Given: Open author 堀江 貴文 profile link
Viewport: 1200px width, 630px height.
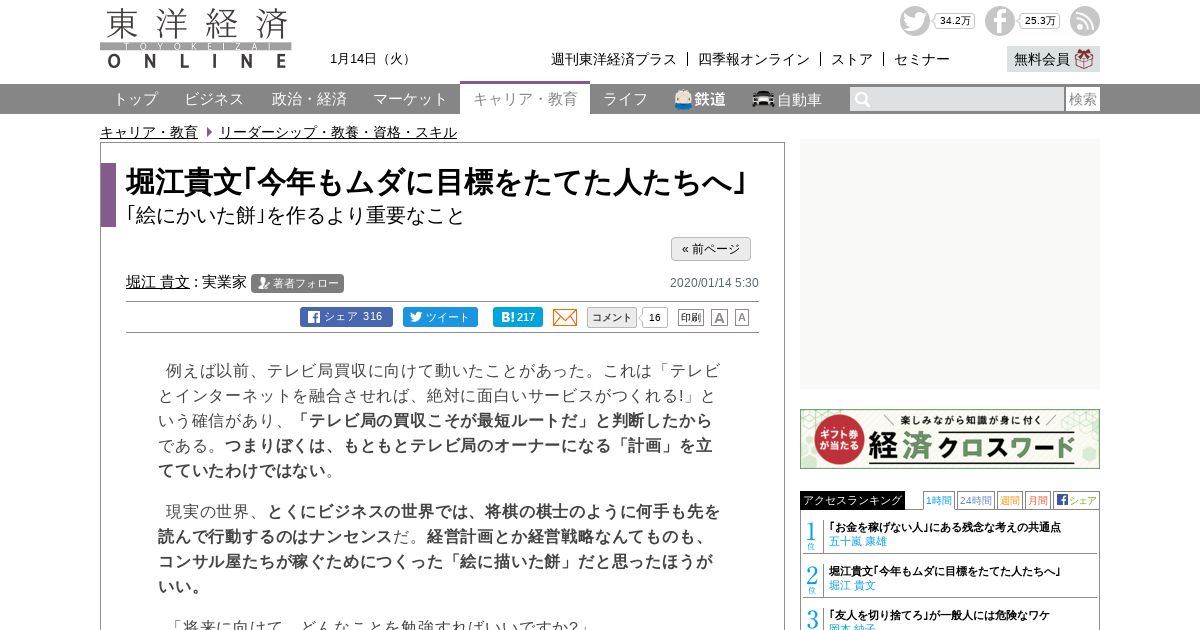Looking at the screenshot, I should click(158, 282).
